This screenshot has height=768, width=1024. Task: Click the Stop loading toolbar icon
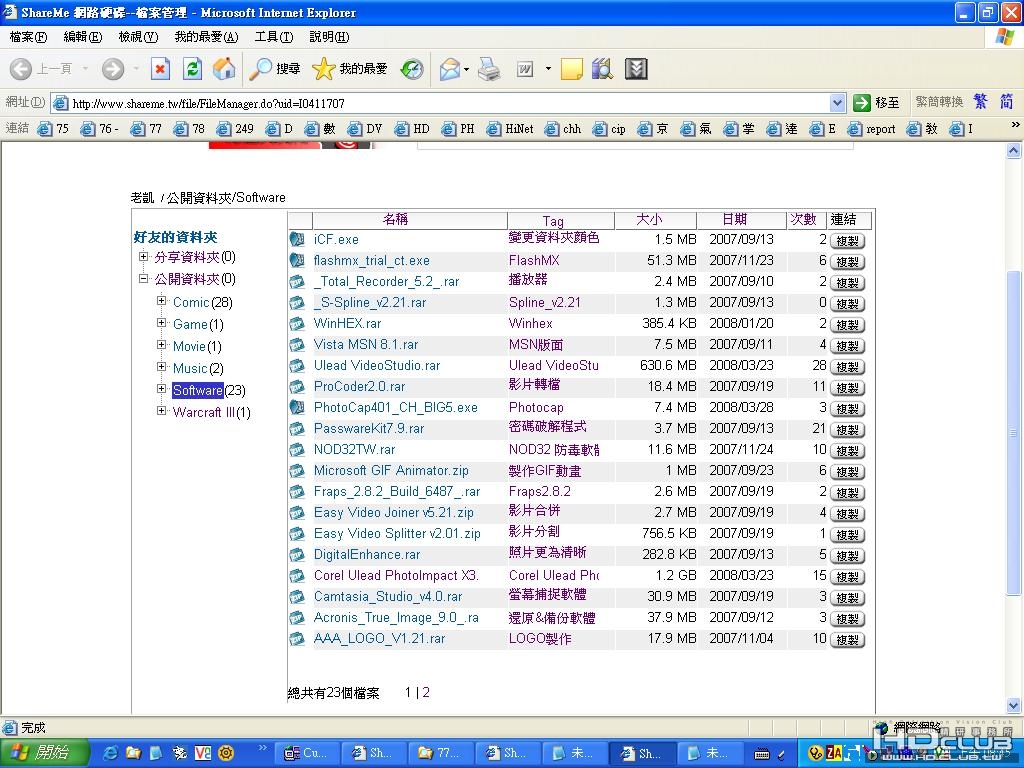(x=160, y=69)
